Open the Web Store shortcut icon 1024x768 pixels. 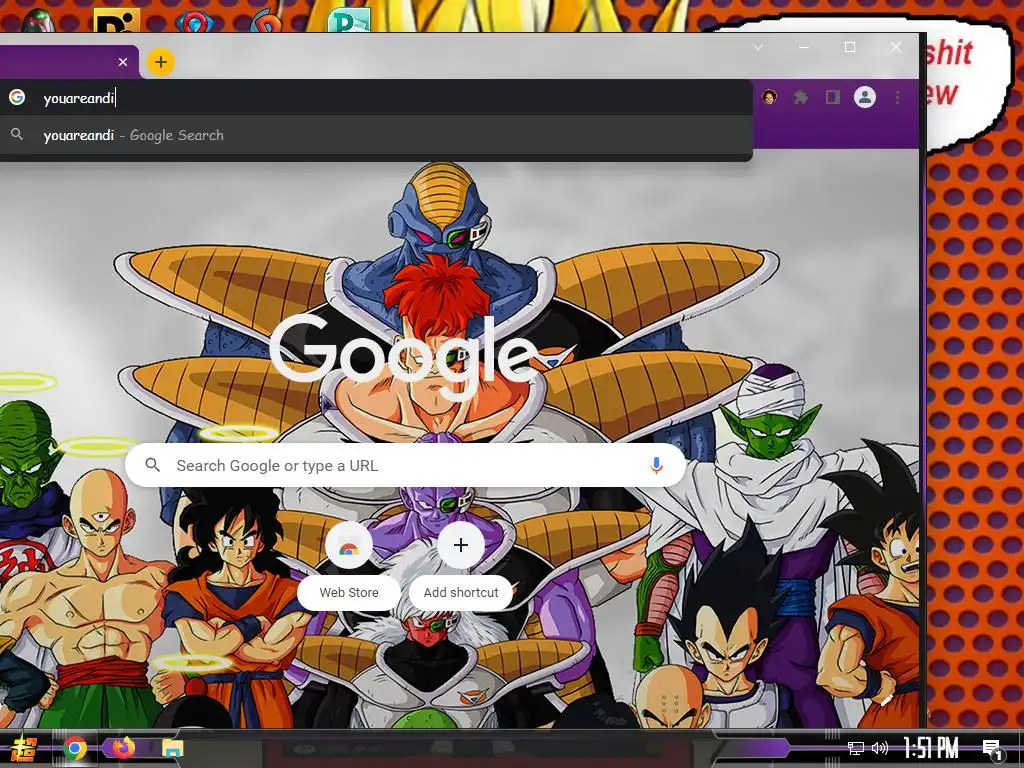349,545
